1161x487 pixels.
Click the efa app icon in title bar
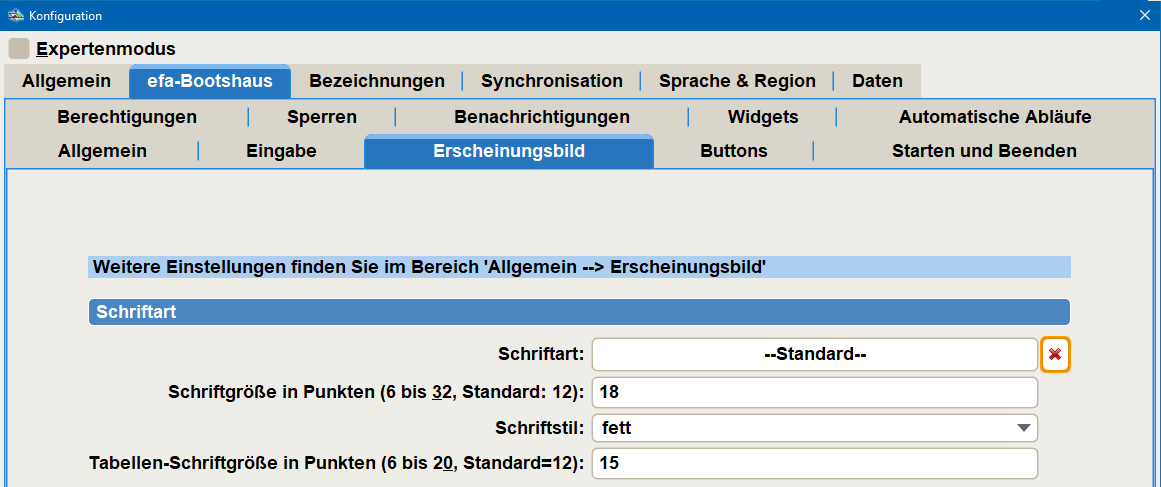pos(15,16)
